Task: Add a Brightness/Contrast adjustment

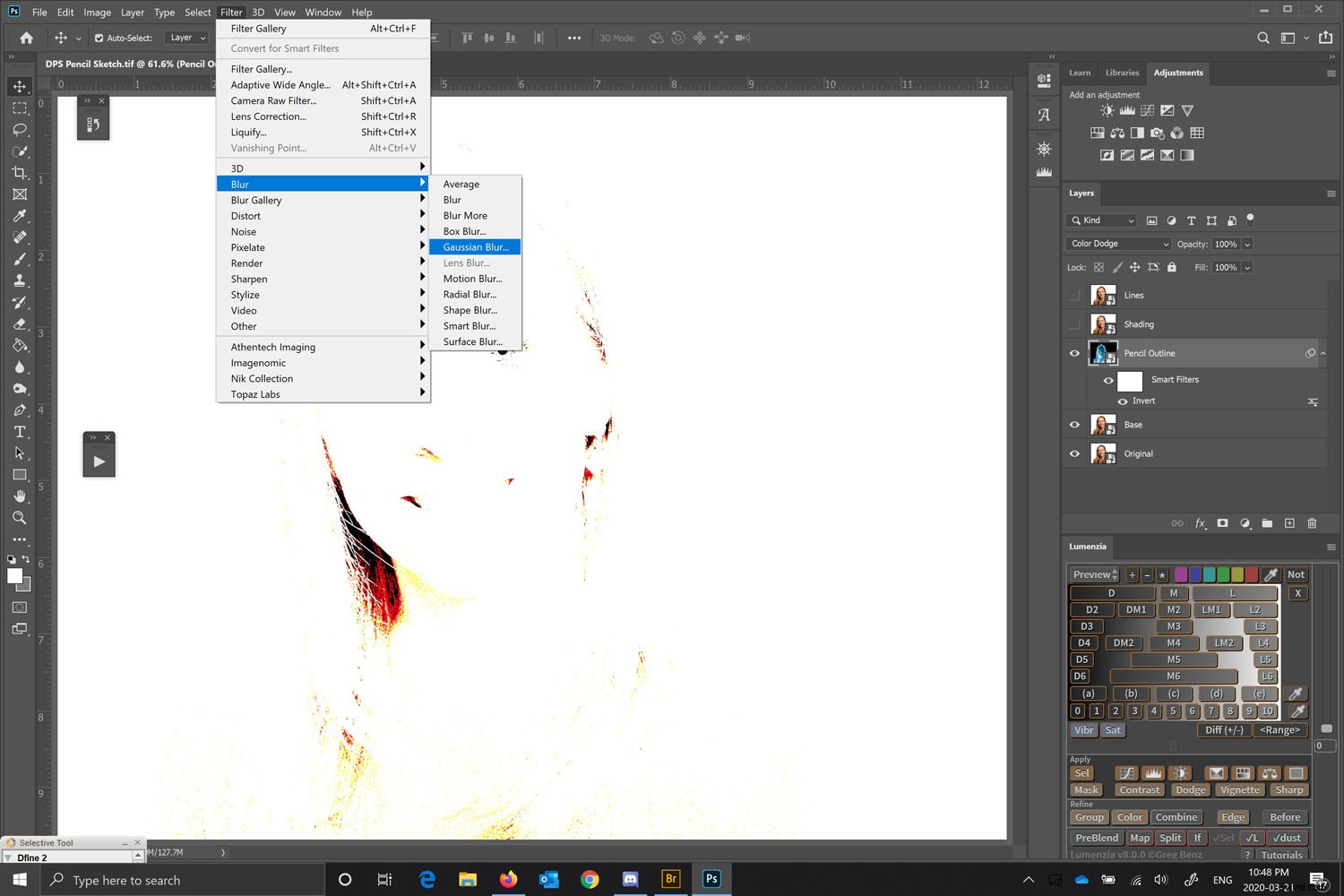Action: click(1107, 109)
